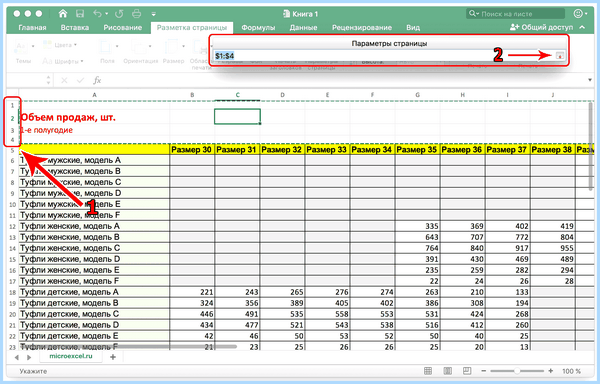The height and width of the screenshot is (384, 600).
Task: Open the Quick Access Toolbar customize dropdown
Action: 153,14
